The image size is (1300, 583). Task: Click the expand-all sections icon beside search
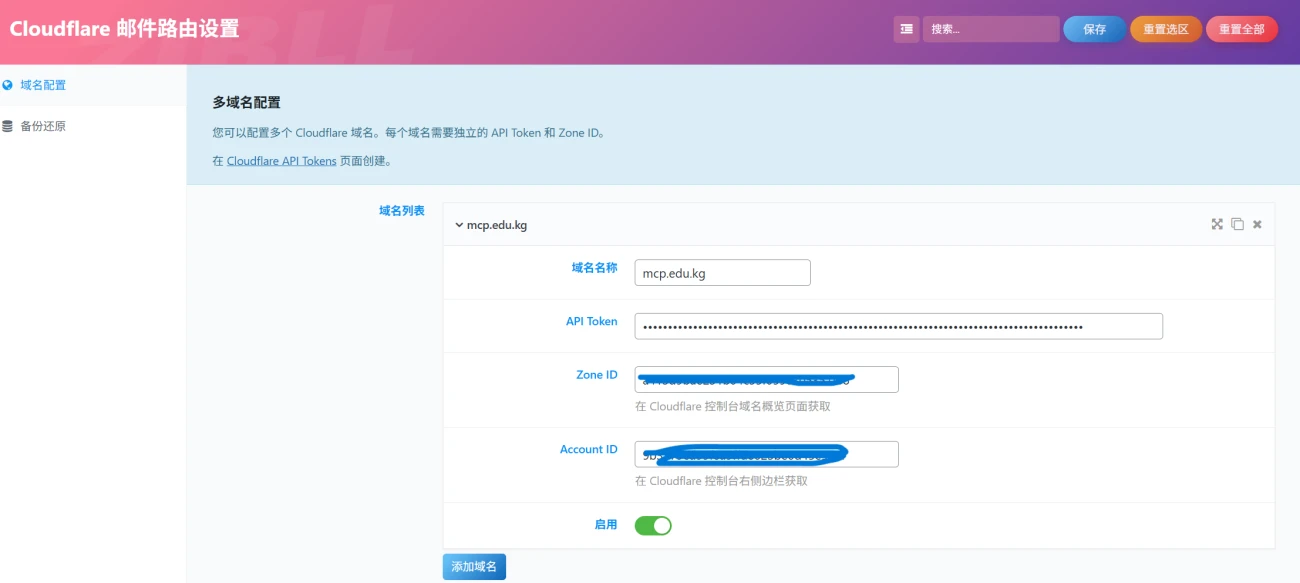[x=906, y=29]
